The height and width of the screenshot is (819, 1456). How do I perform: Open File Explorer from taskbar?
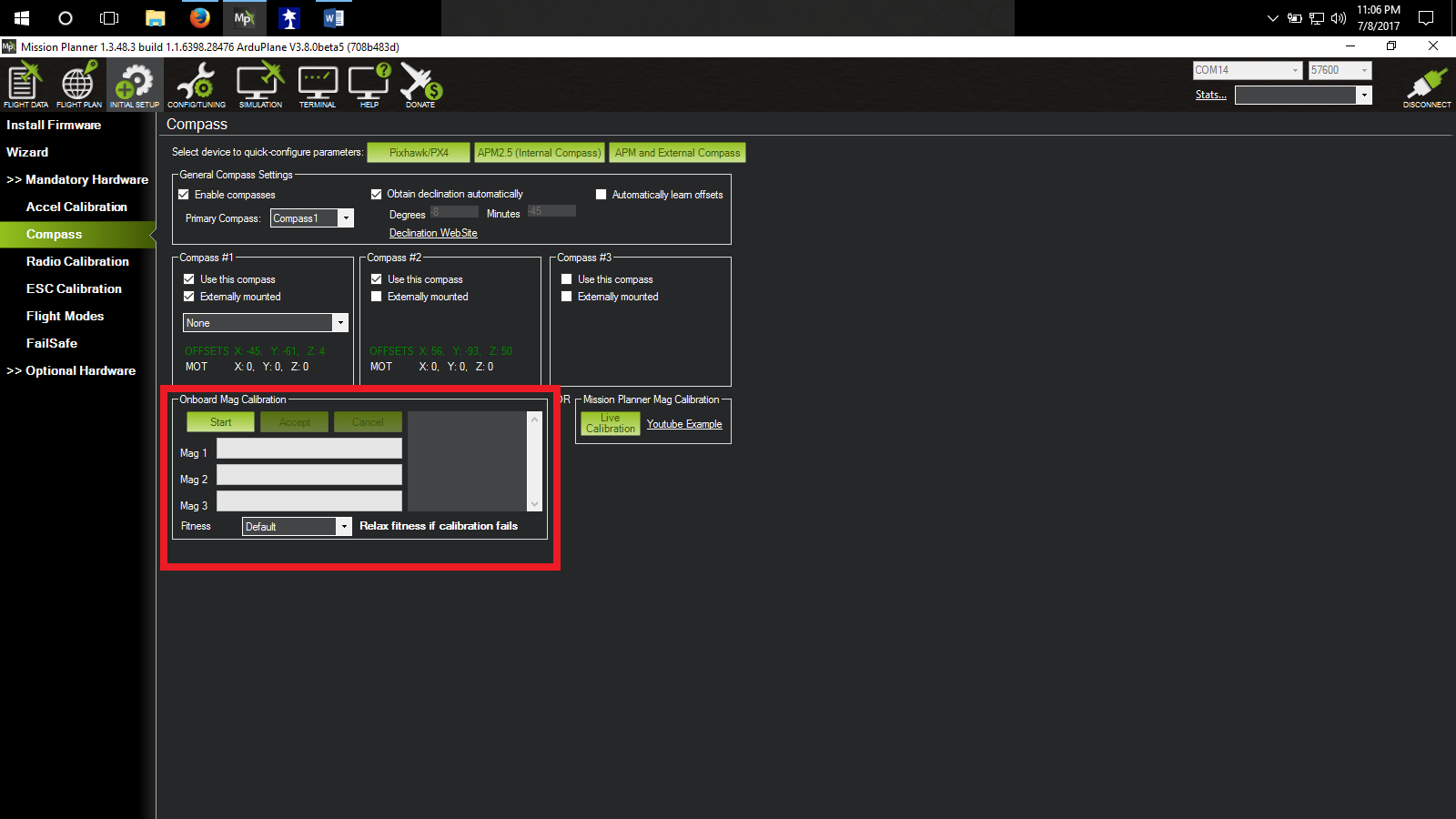coord(156,18)
